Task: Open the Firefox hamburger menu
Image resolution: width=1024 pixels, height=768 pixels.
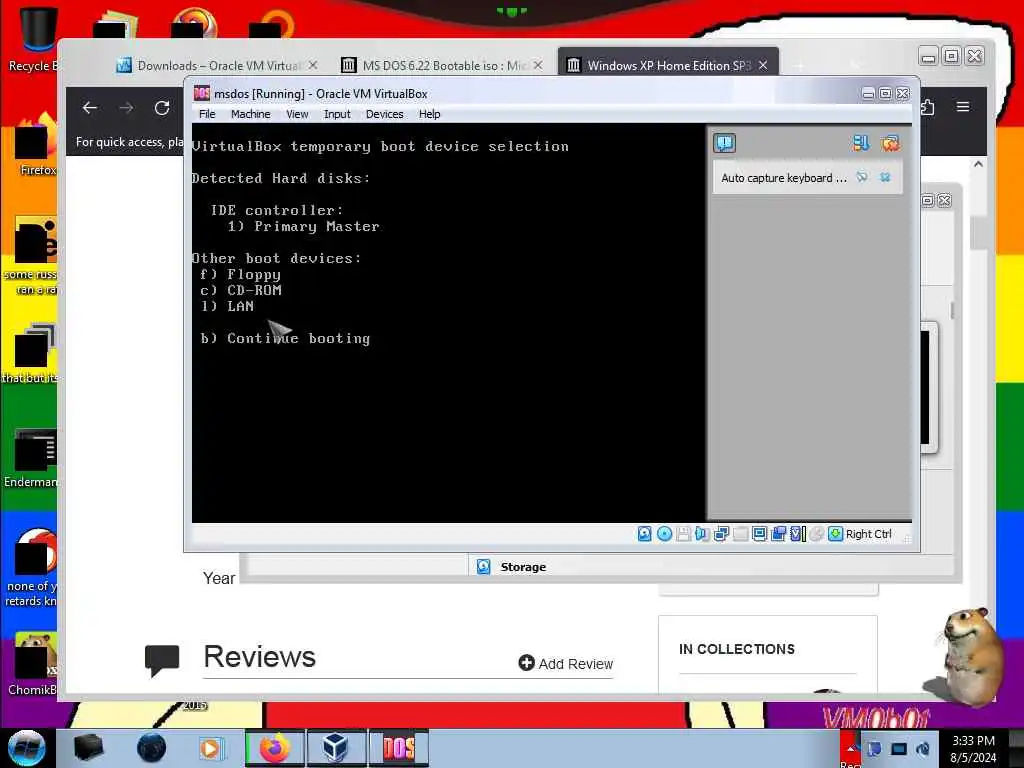Action: coord(963,106)
